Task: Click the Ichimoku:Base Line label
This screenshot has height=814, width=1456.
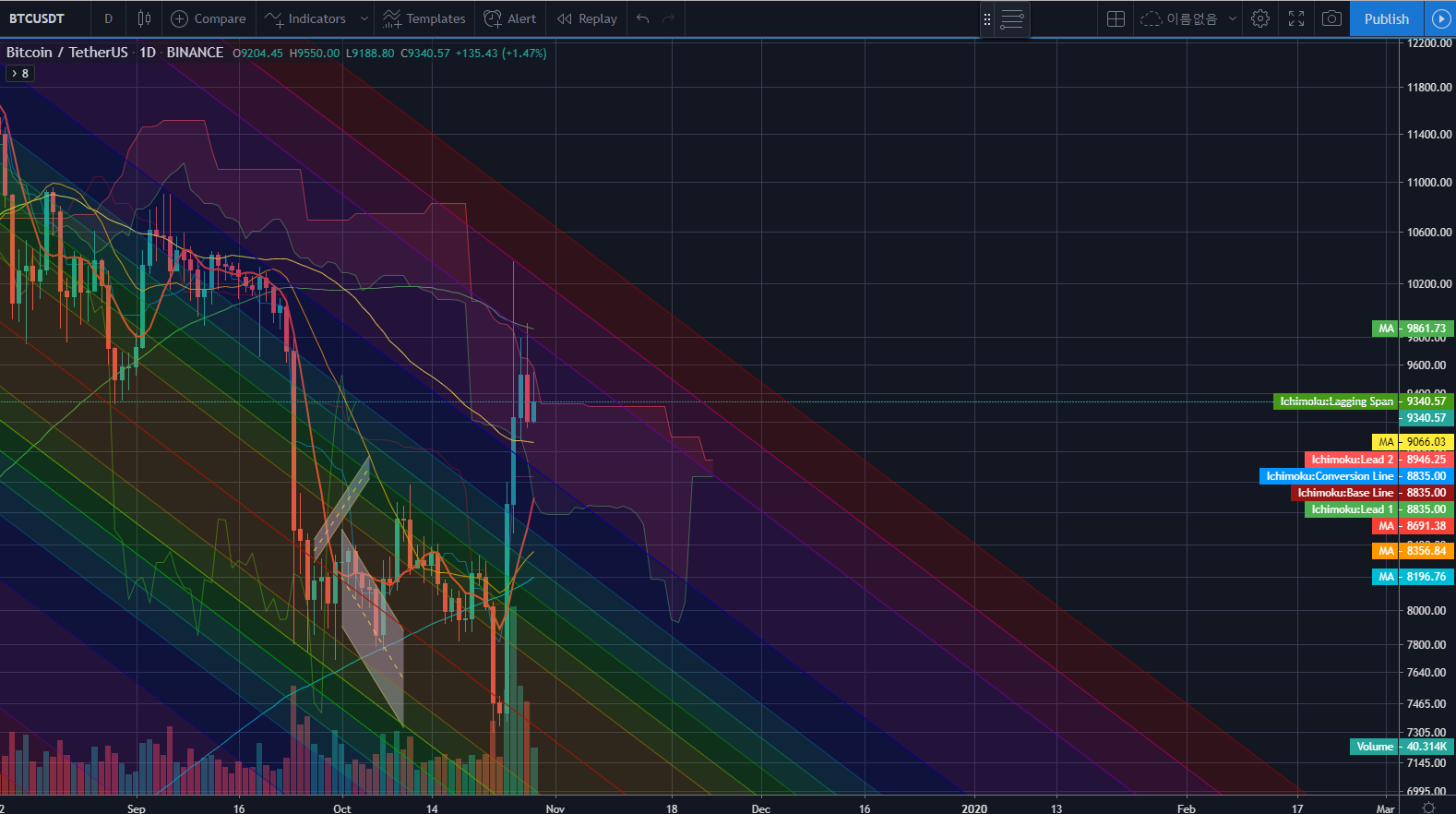Action: (x=1345, y=493)
